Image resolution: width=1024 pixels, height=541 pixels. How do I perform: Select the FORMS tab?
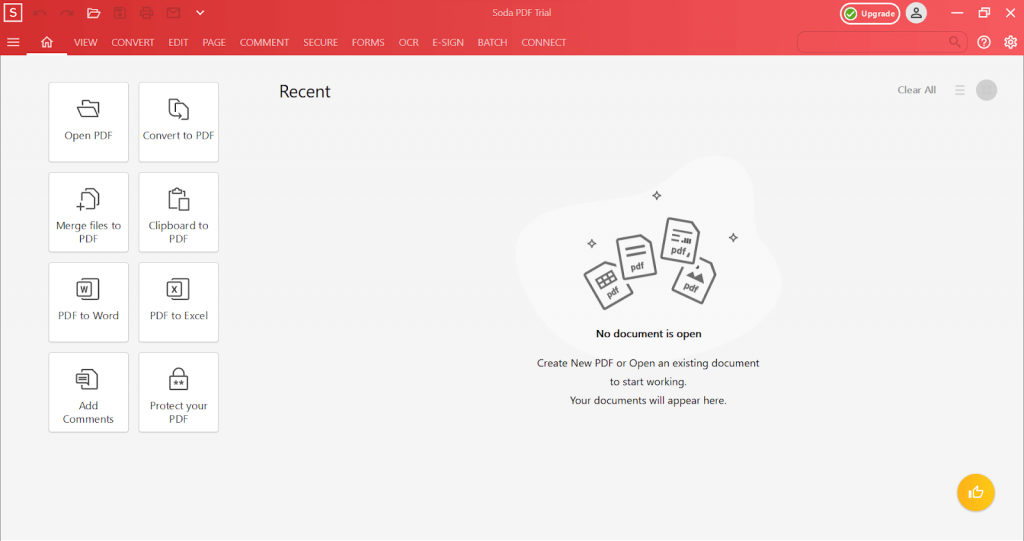[x=368, y=42]
